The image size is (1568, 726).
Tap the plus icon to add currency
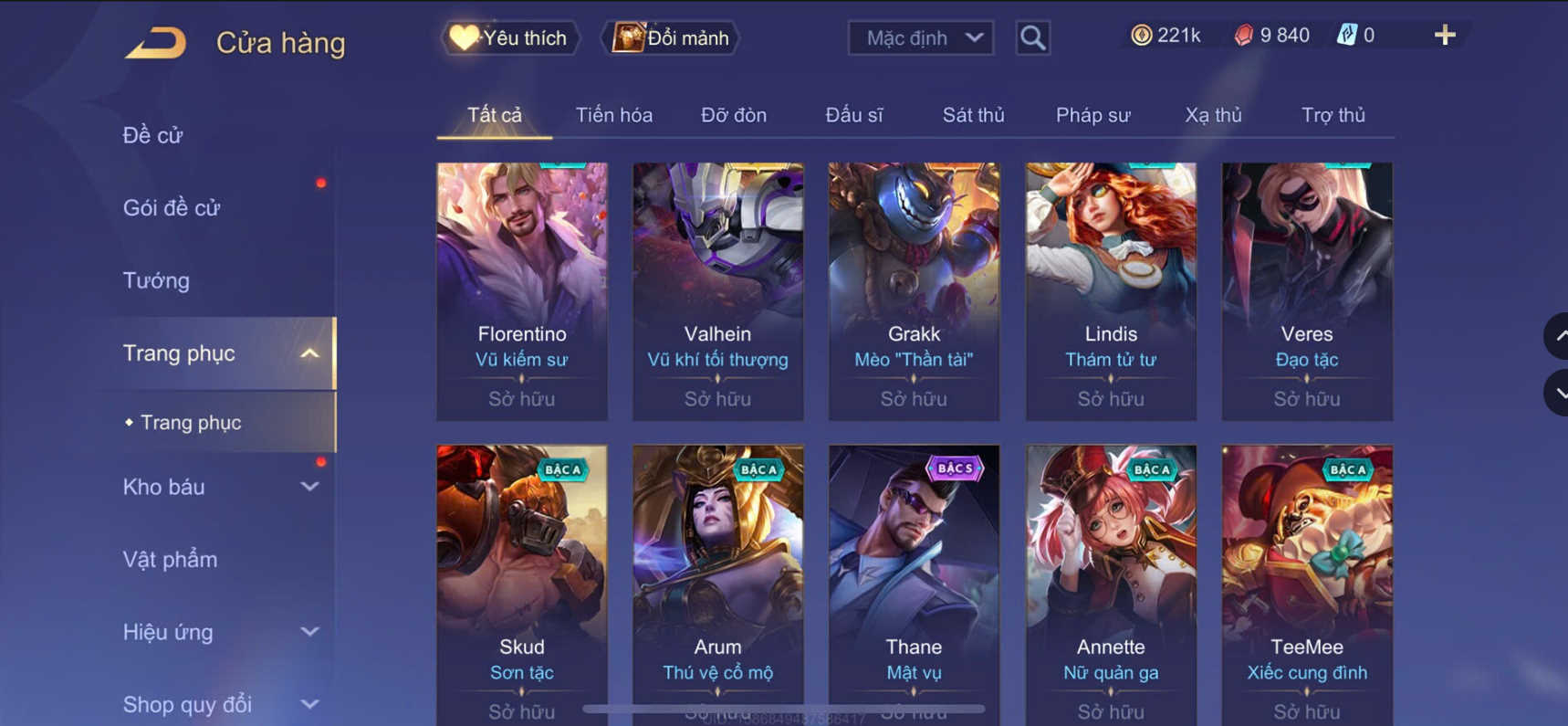coord(1444,36)
